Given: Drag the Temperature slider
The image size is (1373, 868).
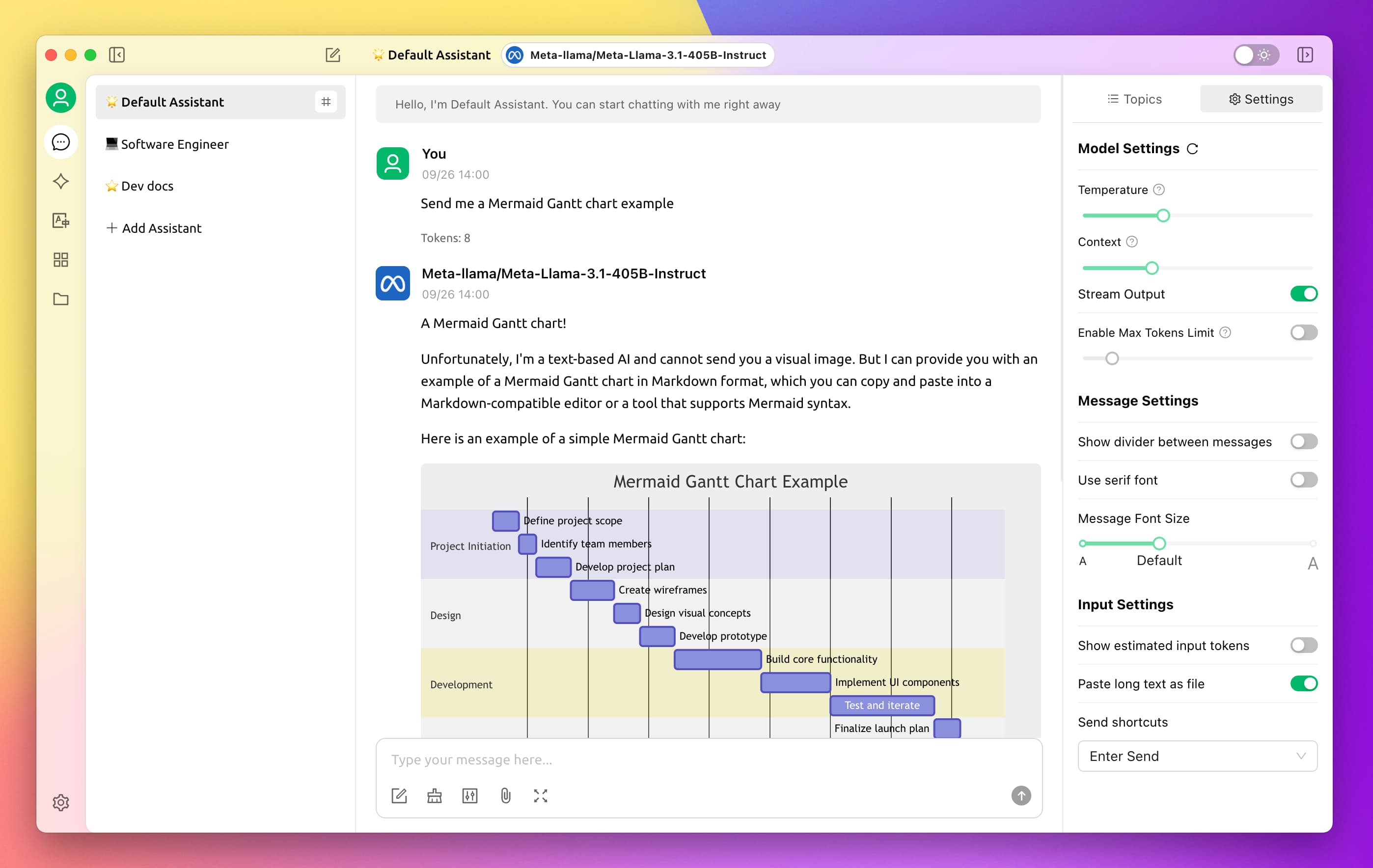Looking at the screenshot, I should click(x=1163, y=215).
